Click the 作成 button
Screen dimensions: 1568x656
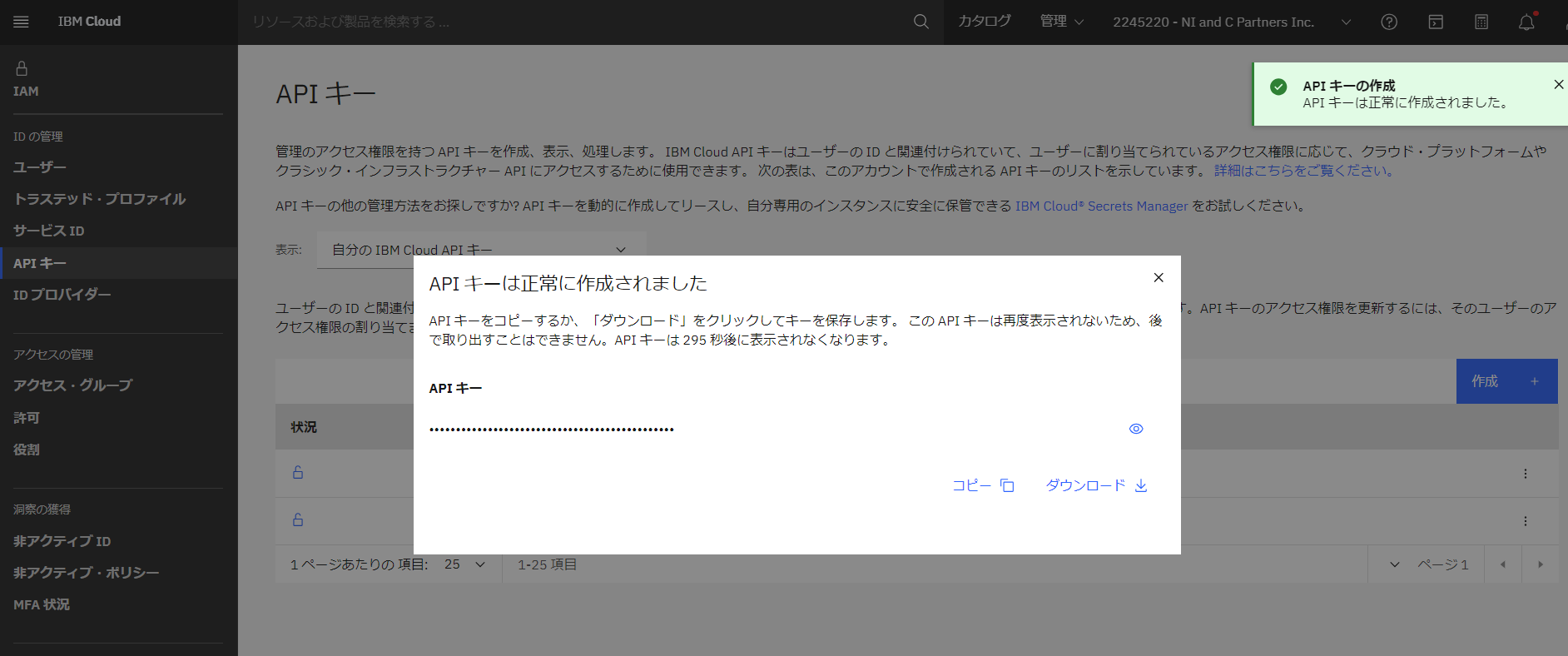coord(1506,381)
